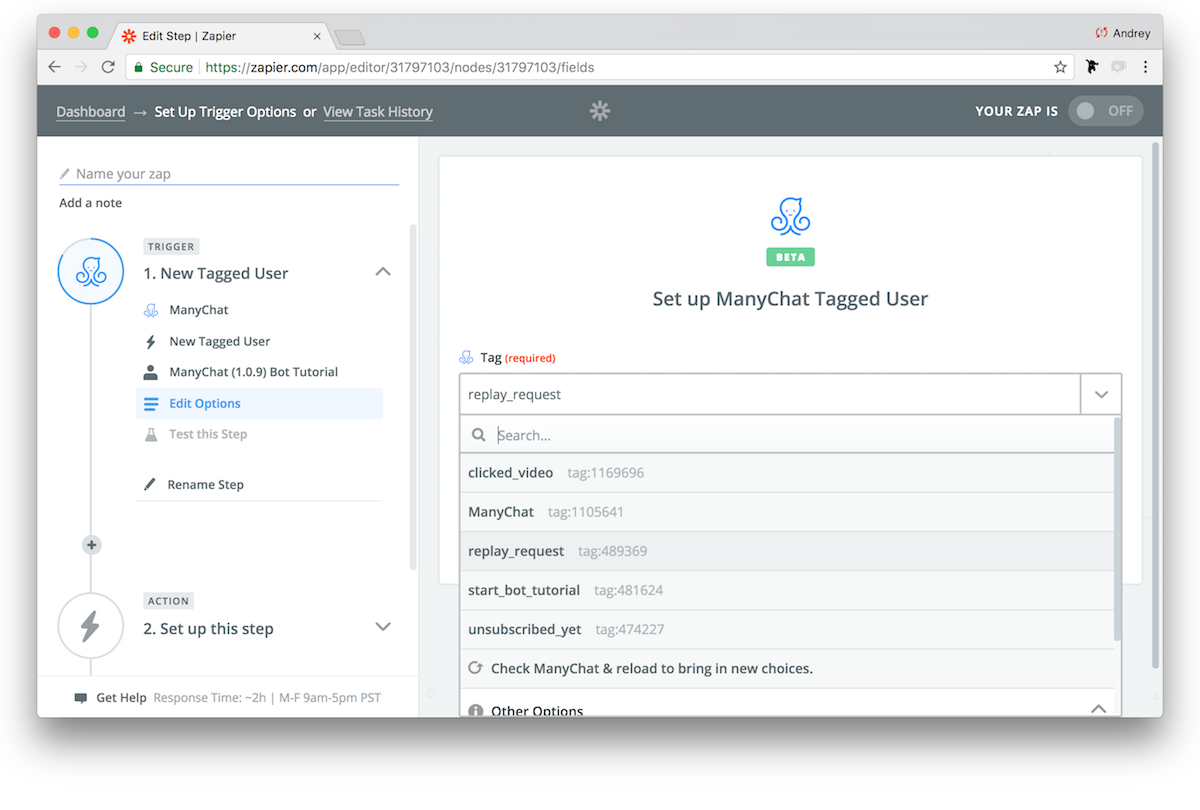Image resolution: width=1200 pixels, height=810 pixels.
Task: Bookmark this page with the star icon
Action: coord(1060,68)
